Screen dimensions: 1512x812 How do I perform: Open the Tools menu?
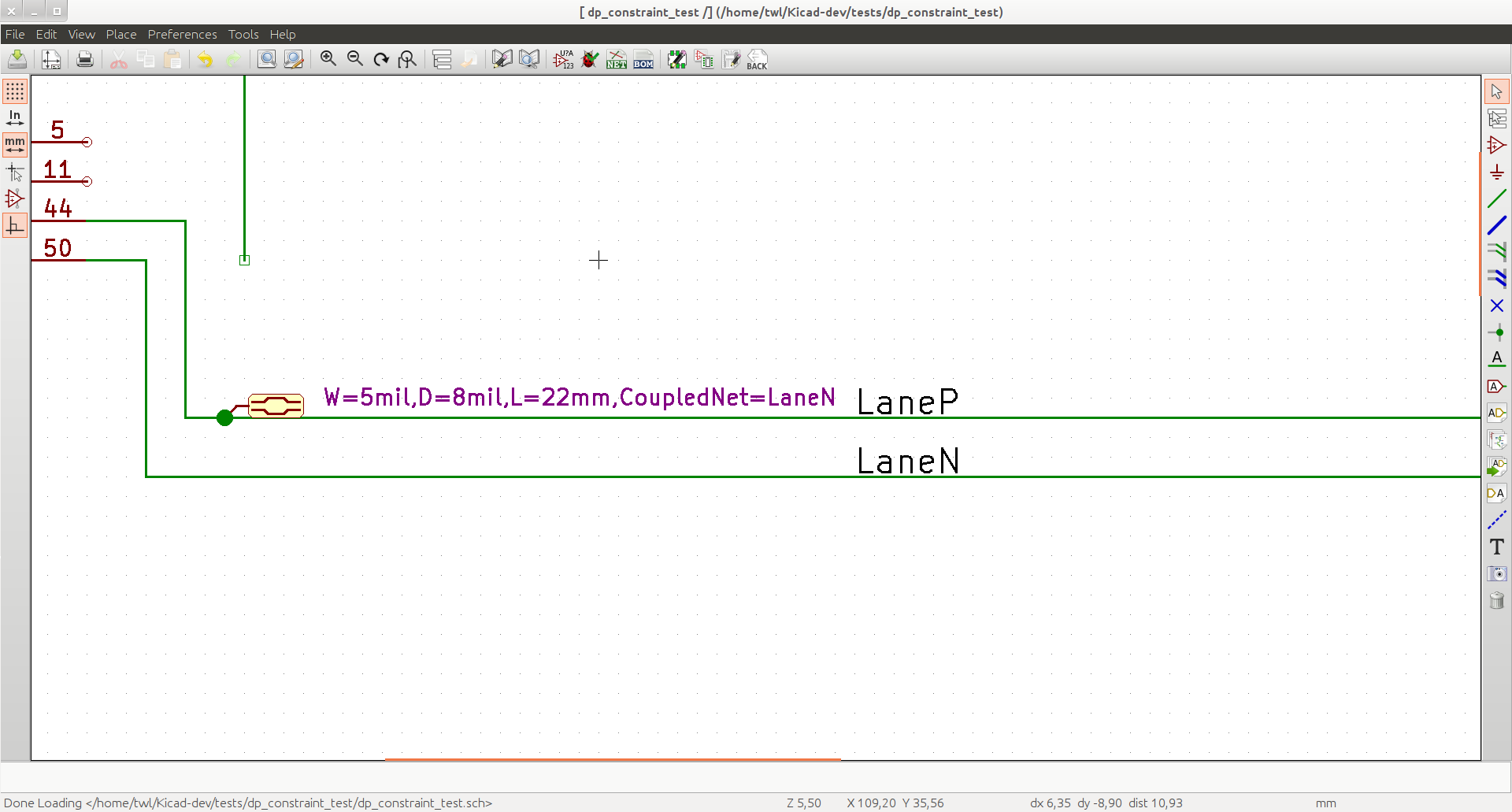243,34
